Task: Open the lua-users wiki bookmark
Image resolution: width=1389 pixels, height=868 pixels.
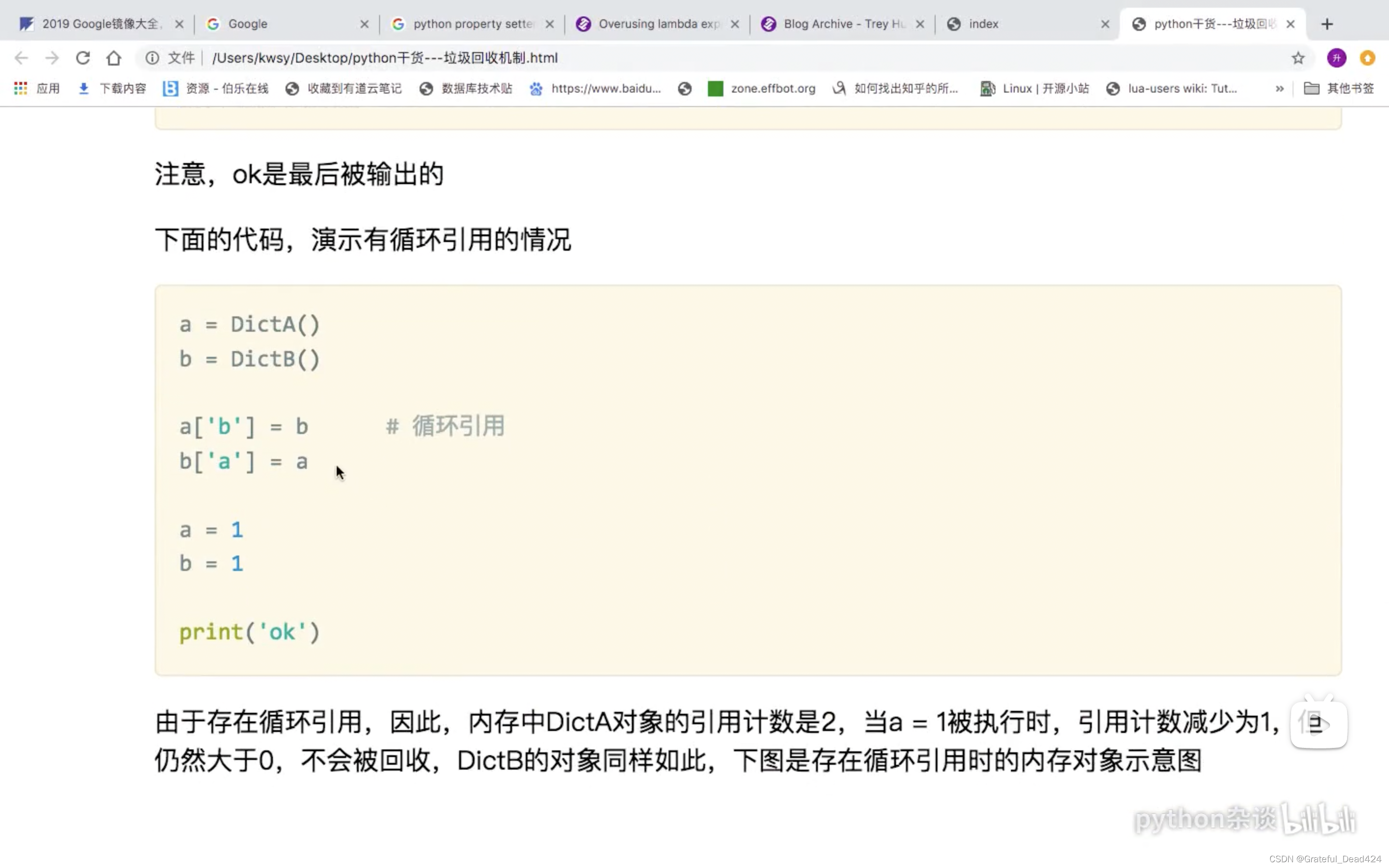Action: (1171, 88)
